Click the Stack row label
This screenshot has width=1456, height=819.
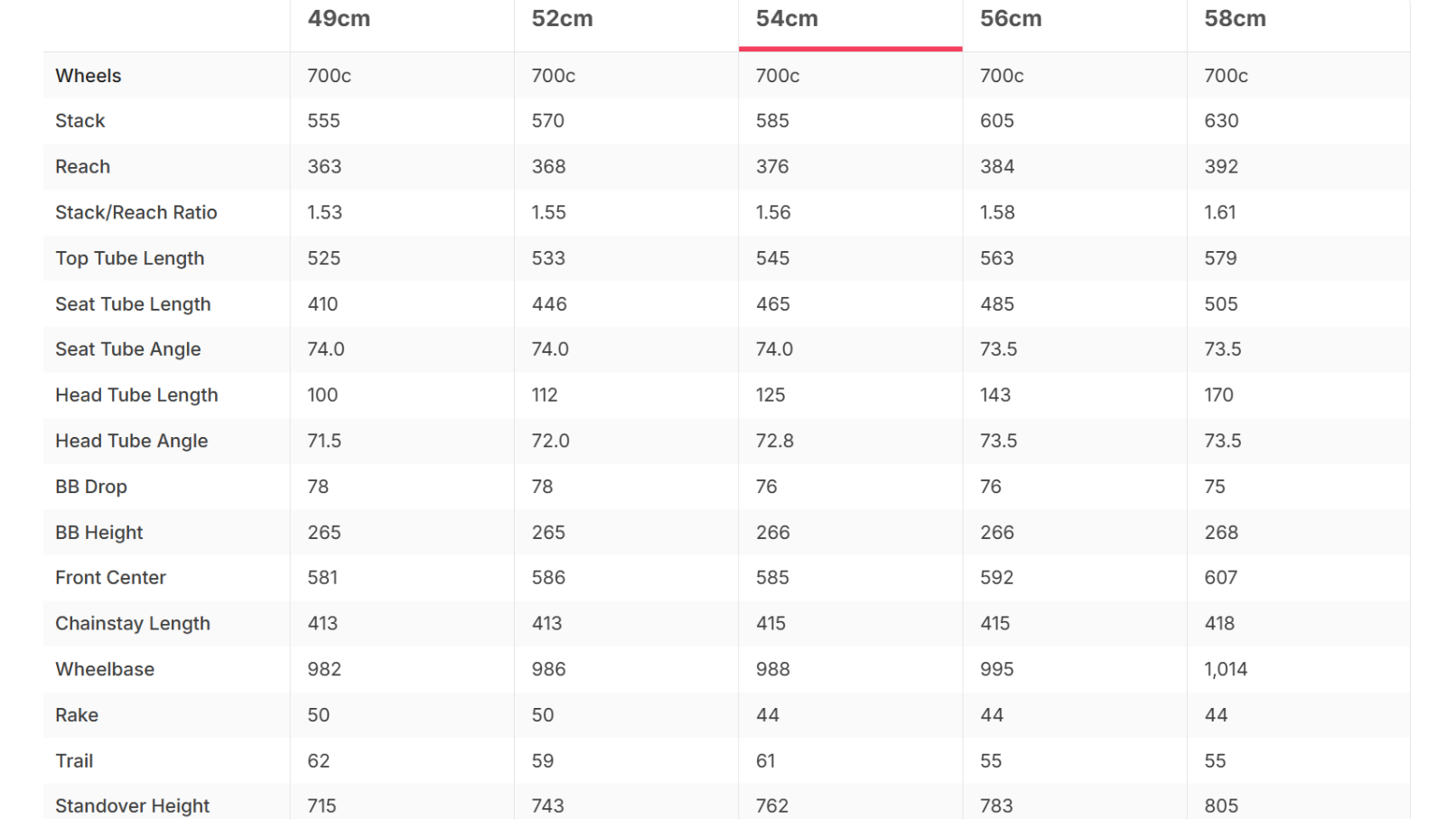(x=80, y=121)
